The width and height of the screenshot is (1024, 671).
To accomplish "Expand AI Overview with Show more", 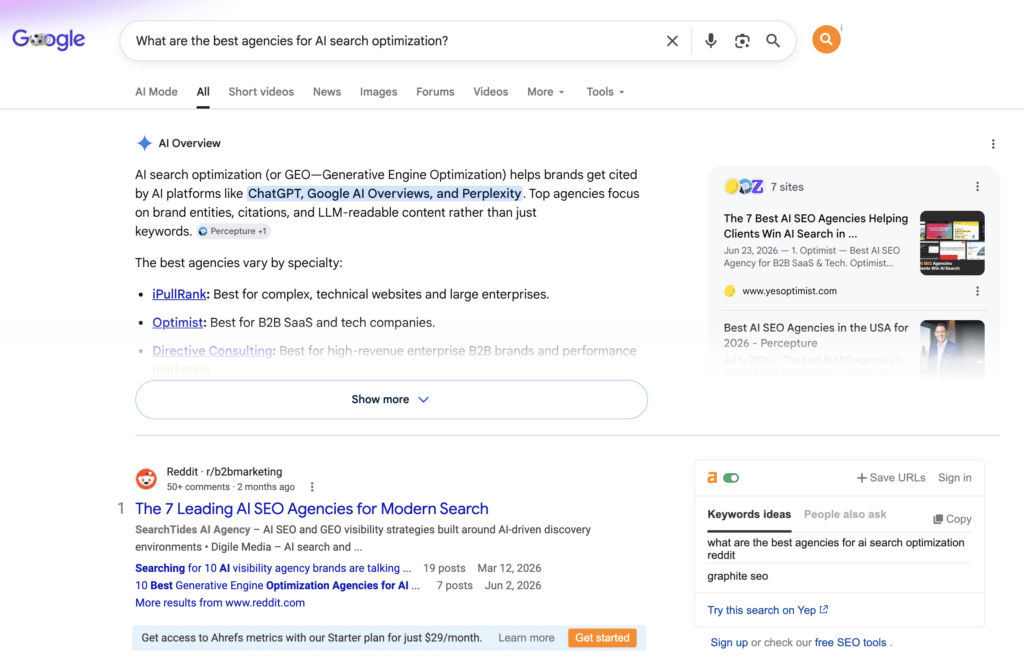I will [x=391, y=399].
